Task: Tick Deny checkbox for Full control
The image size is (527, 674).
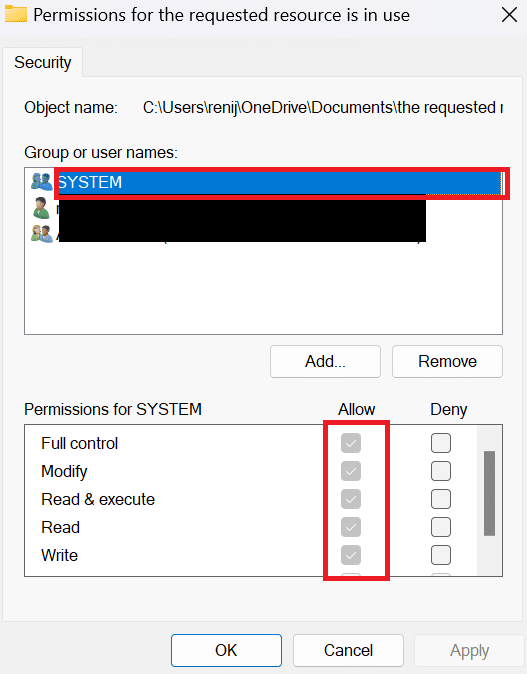Action: (441, 443)
